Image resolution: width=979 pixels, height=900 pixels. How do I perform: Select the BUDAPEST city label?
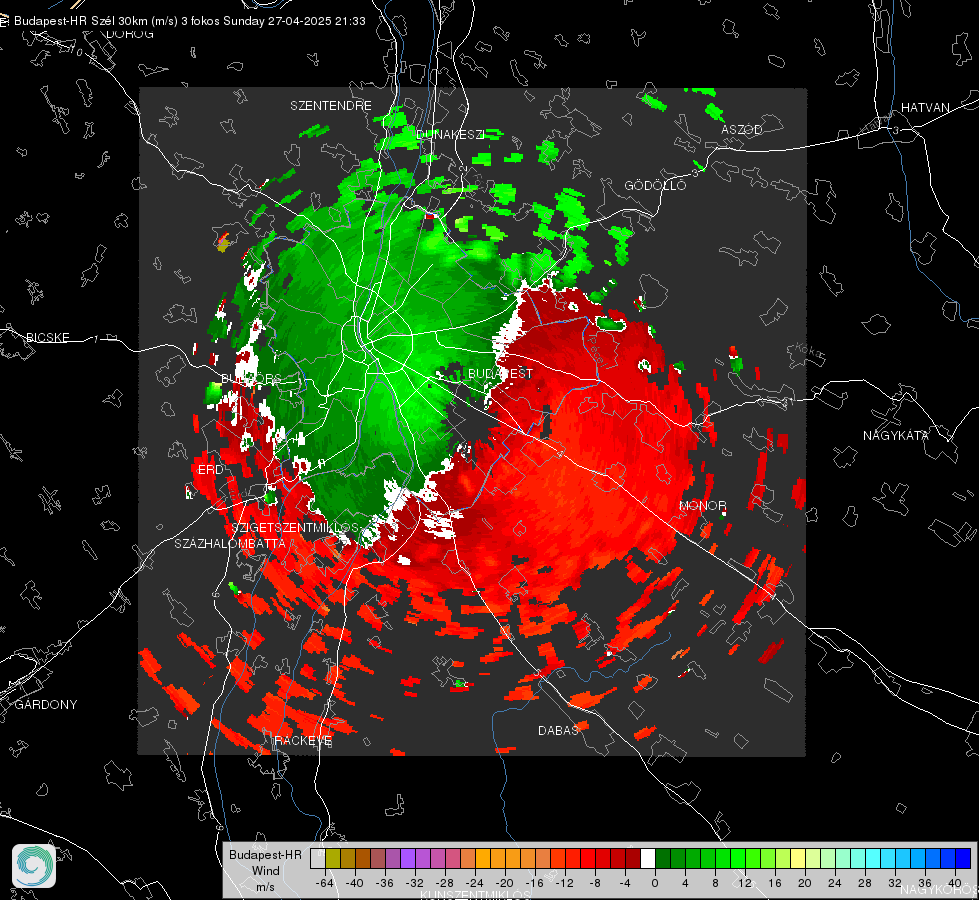(500, 373)
